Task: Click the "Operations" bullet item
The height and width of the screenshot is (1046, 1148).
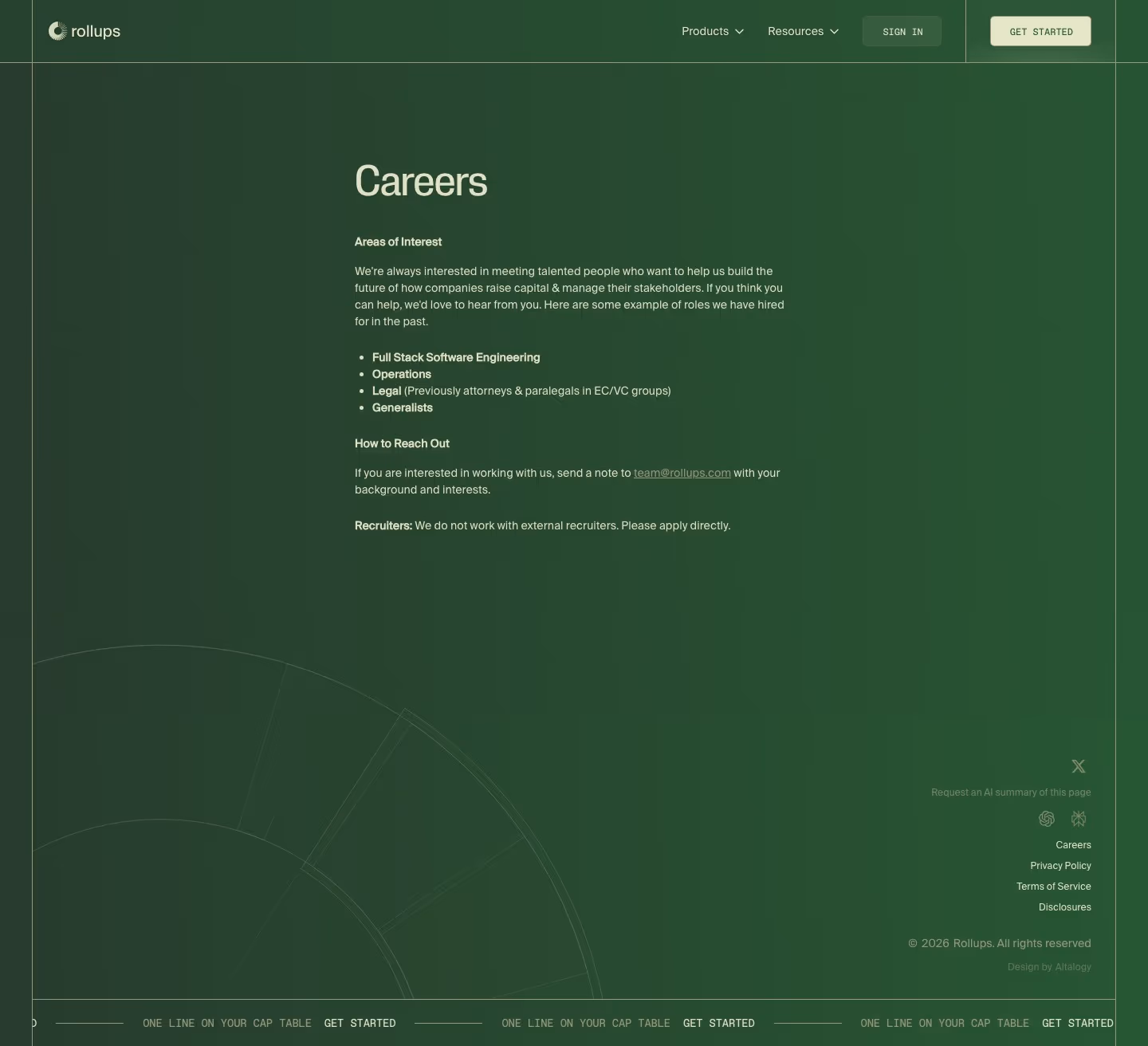Action: 402,374
